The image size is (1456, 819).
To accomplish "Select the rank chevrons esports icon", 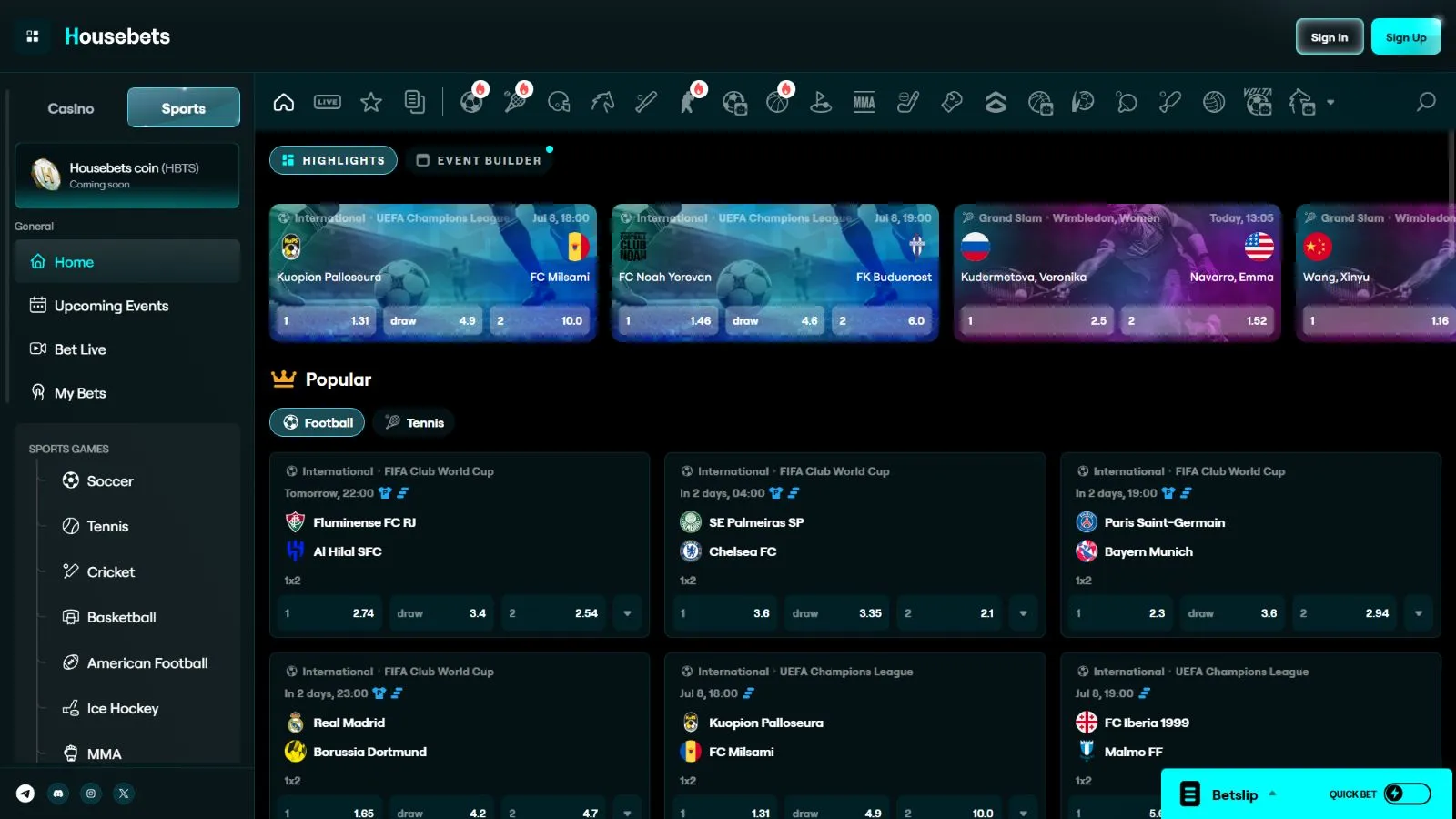I will (x=996, y=102).
